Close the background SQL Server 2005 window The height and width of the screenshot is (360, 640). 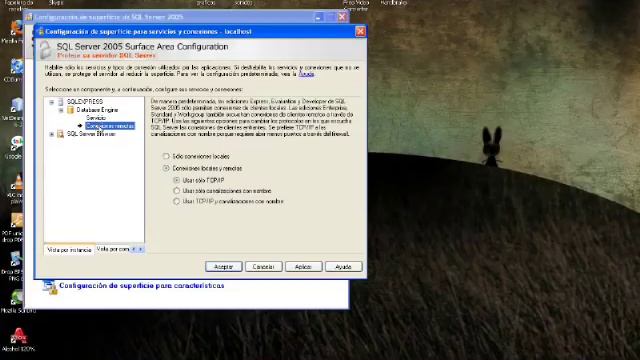point(342,17)
